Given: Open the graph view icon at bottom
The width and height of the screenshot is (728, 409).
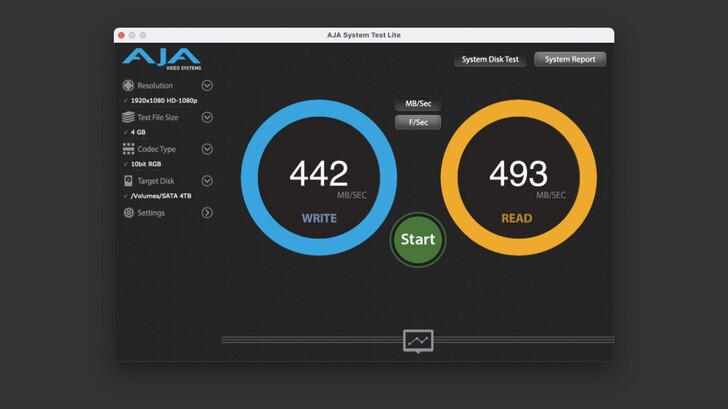Looking at the screenshot, I should click(x=418, y=341).
